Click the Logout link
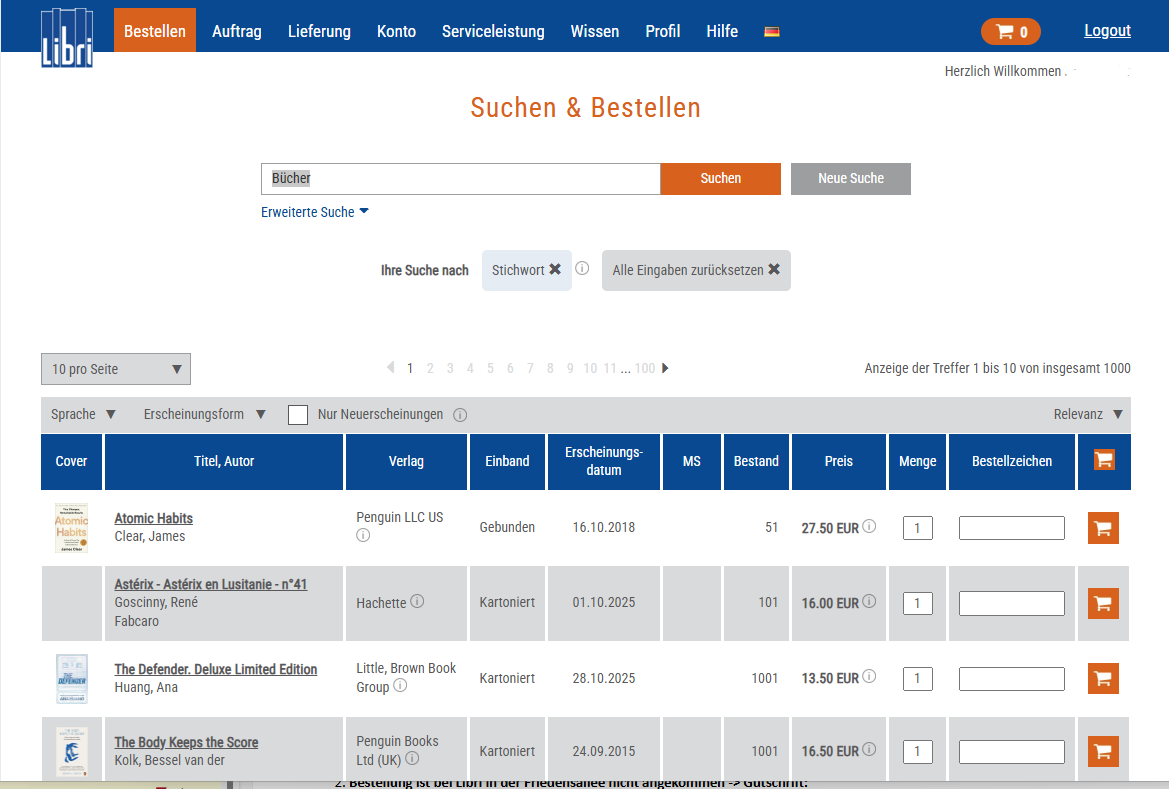The width and height of the screenshot is (1169, 789). tap(1107, 31)
